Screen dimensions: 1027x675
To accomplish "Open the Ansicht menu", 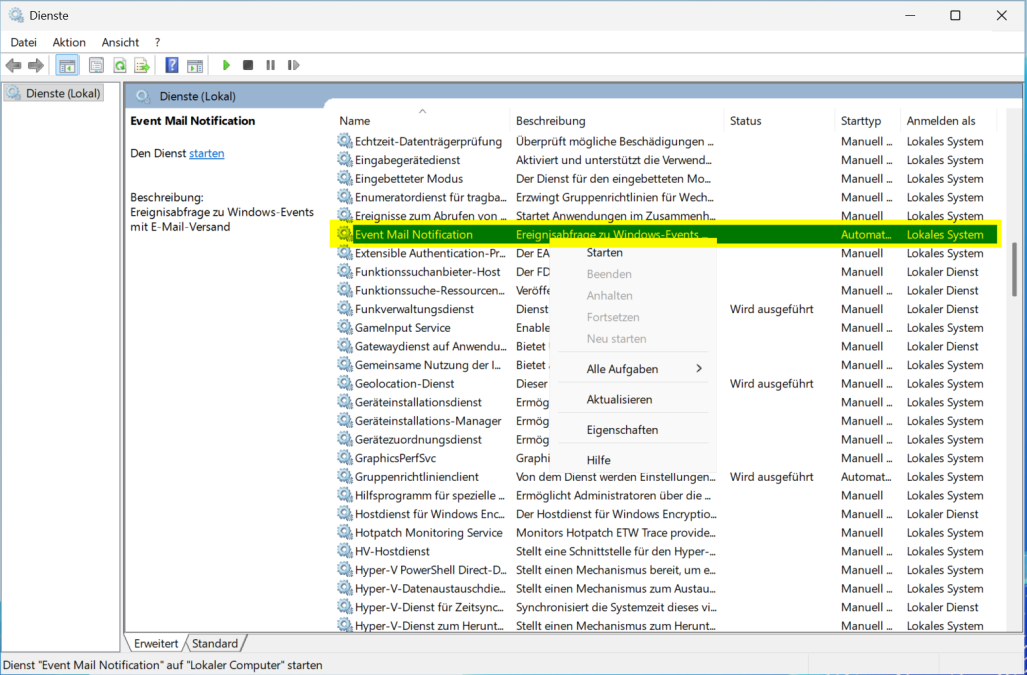I will coord(120,42).
